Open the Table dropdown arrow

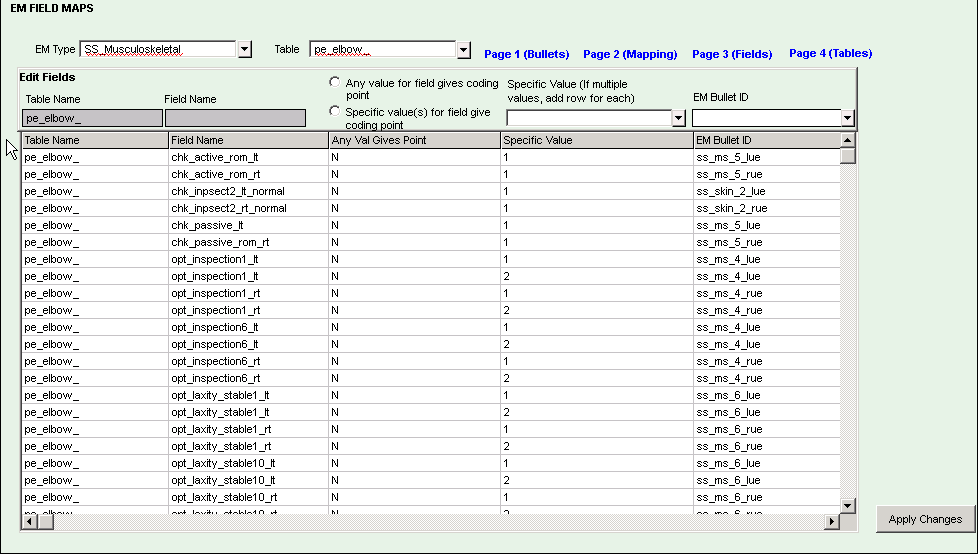click(x=463, y=50)
